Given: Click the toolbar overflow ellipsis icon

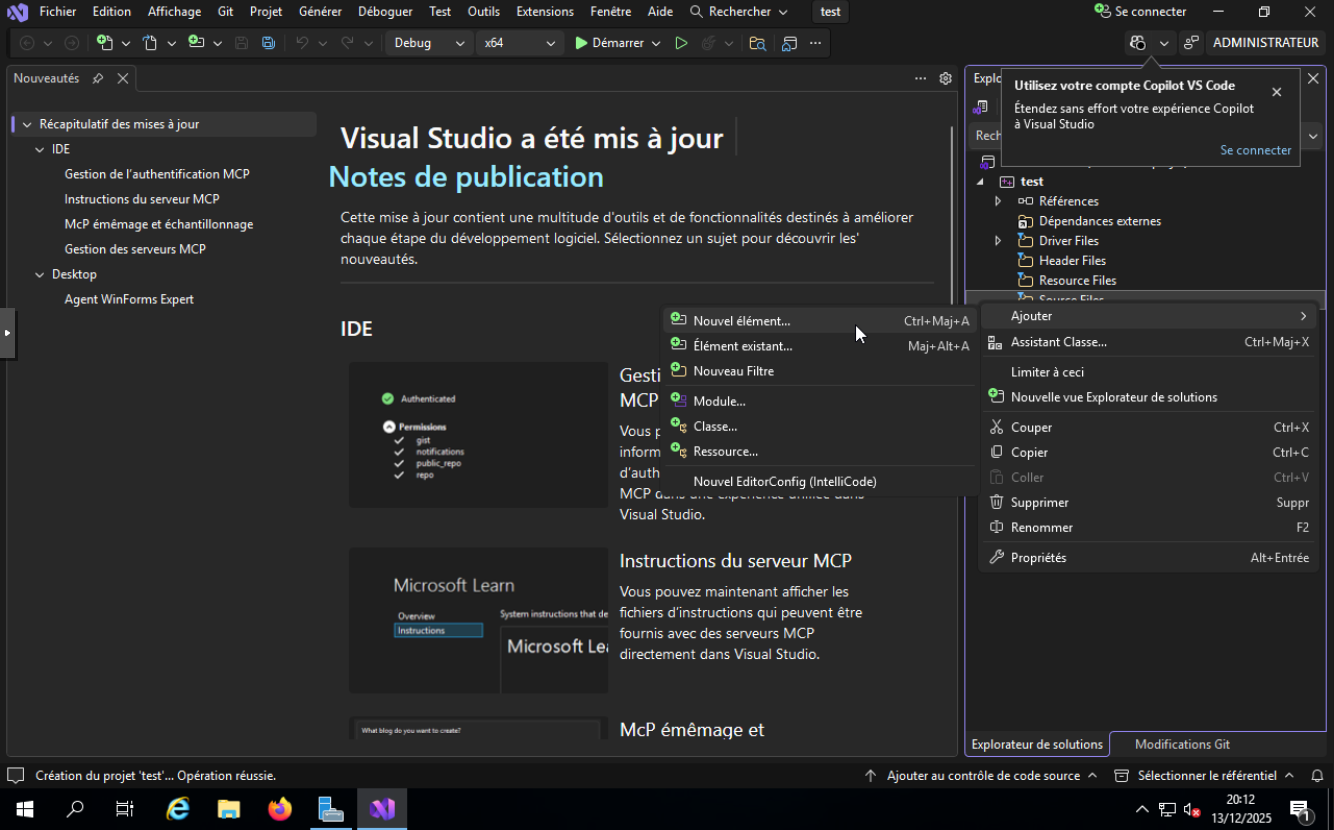Looking at the screenshot, I should click(816, 43).
